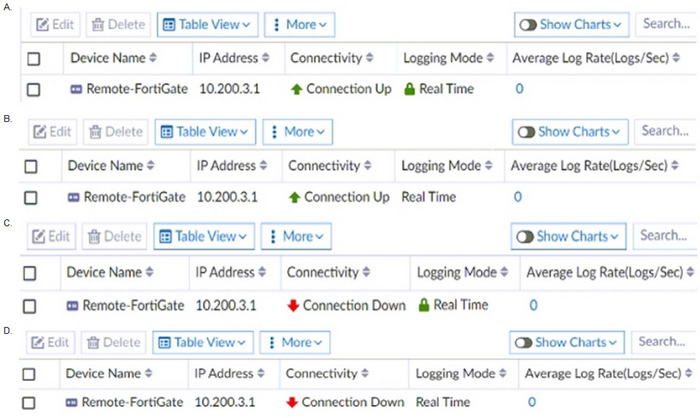Select the IP address 10.200.3.1 in panel B
The image size is (700, 418).
click(x=227, y=197)
